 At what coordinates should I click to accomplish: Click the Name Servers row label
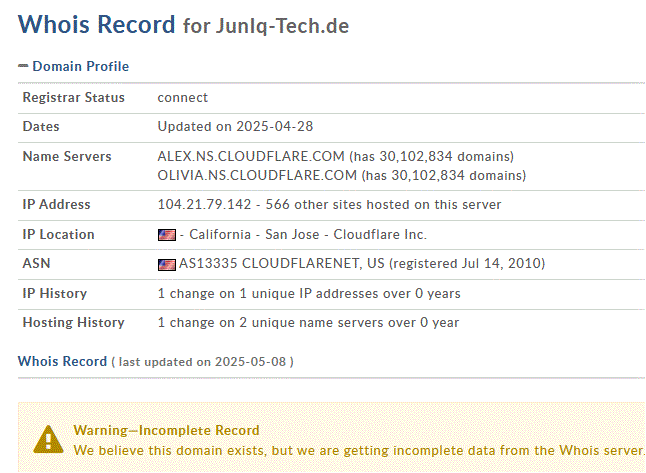coord(67,157)
